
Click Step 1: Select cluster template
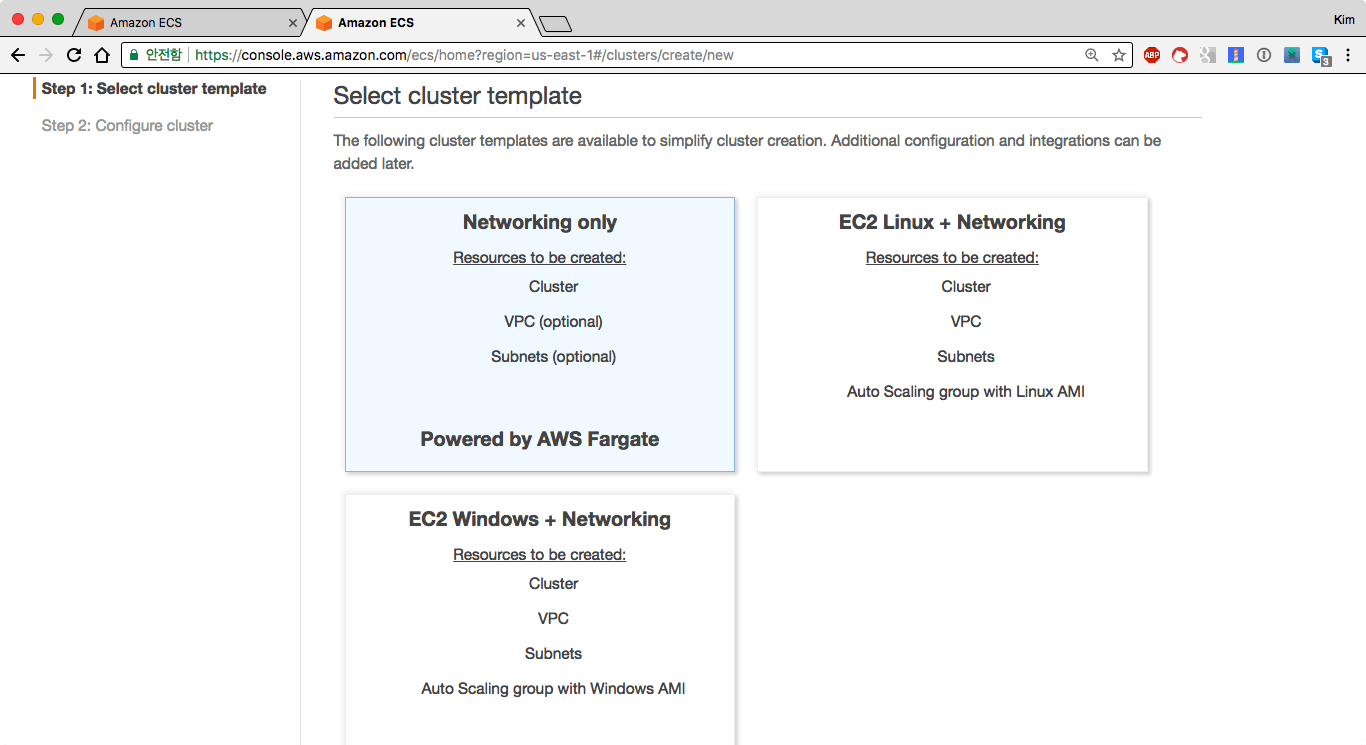click(154, 89)
